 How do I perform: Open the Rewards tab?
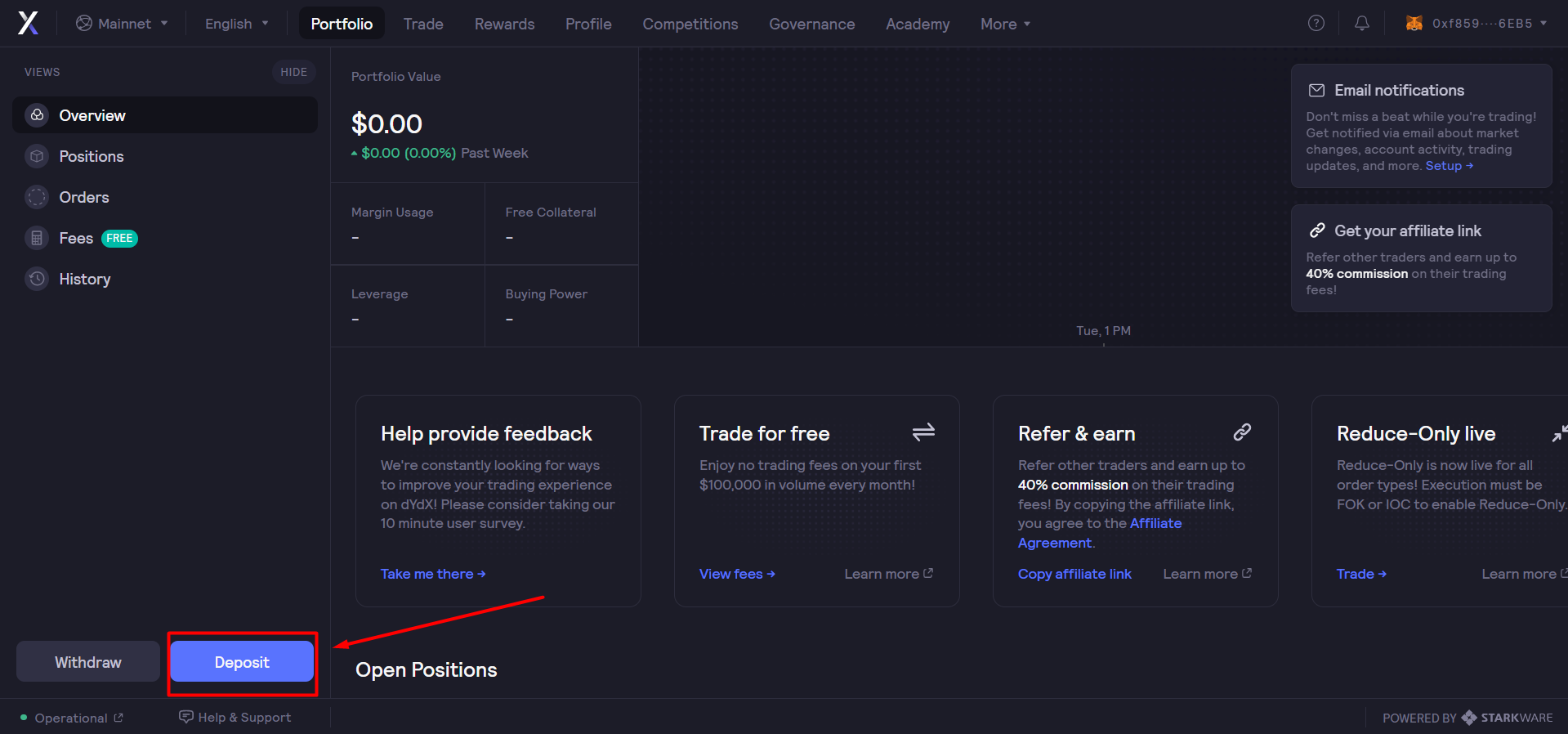pos(504,24)
